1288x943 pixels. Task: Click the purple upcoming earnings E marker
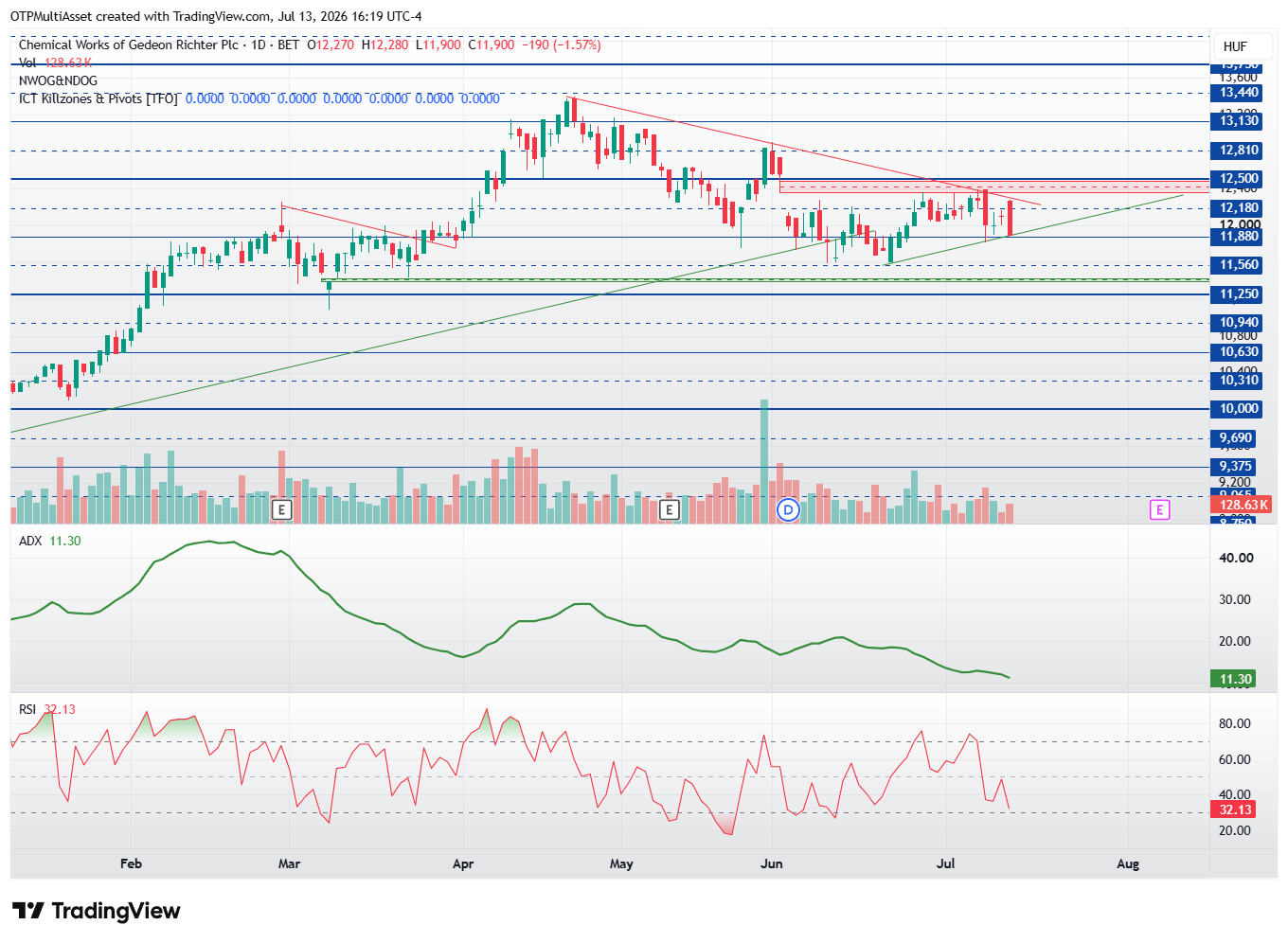(1159, 510)
